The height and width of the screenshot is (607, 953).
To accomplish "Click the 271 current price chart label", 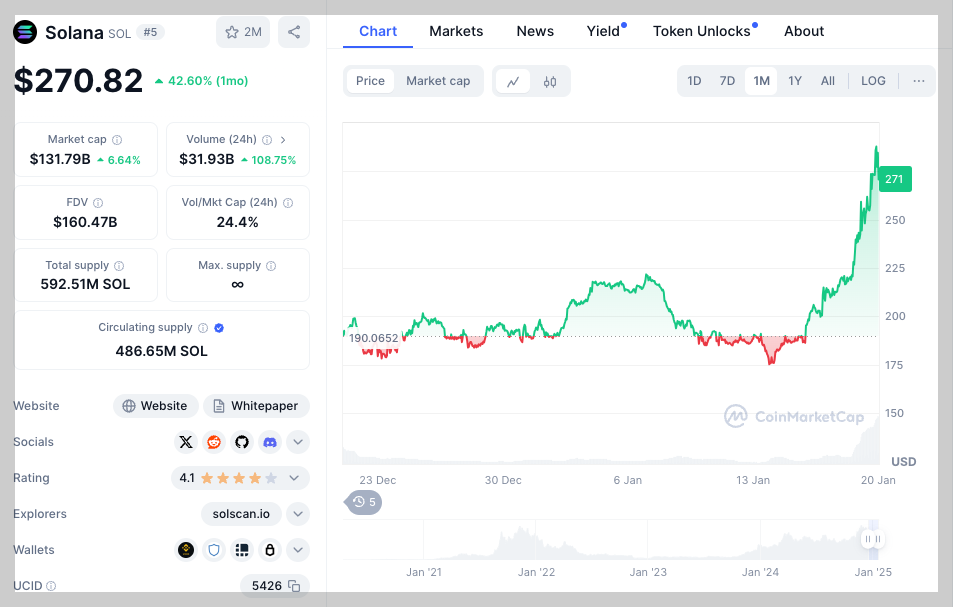I will pos(895,179).
